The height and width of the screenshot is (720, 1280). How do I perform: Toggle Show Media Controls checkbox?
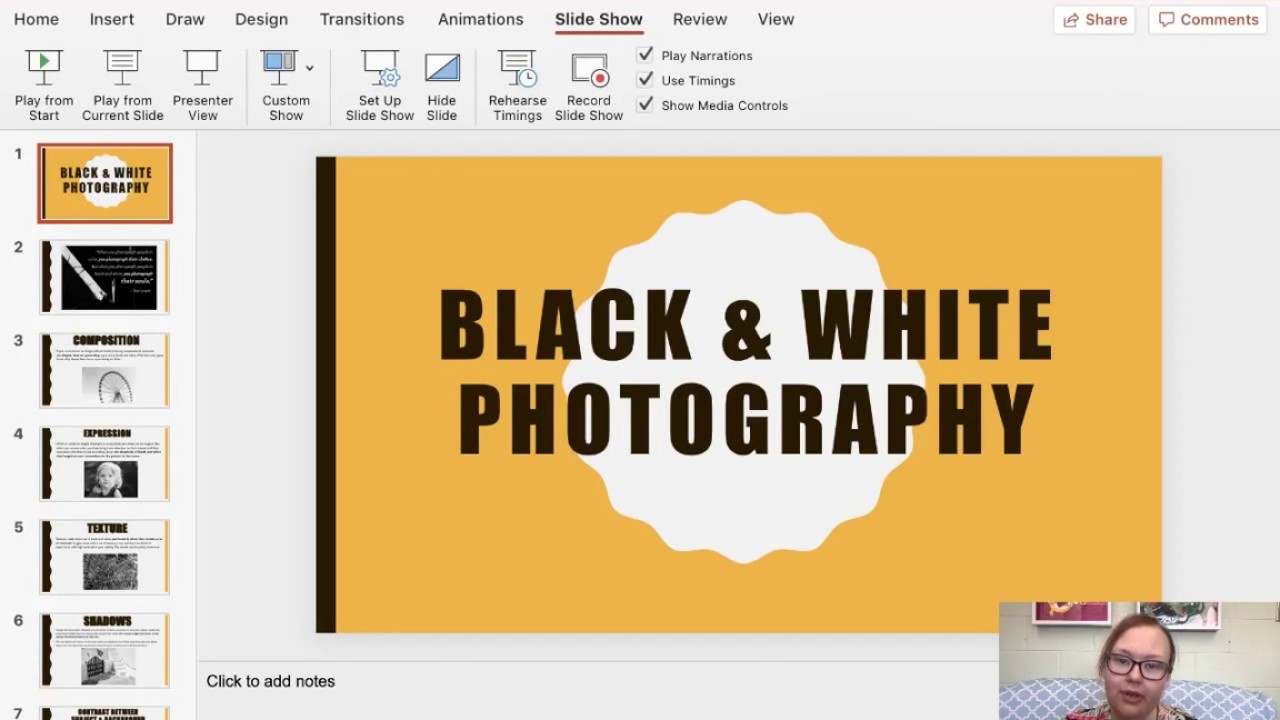[x=645, y=104]
